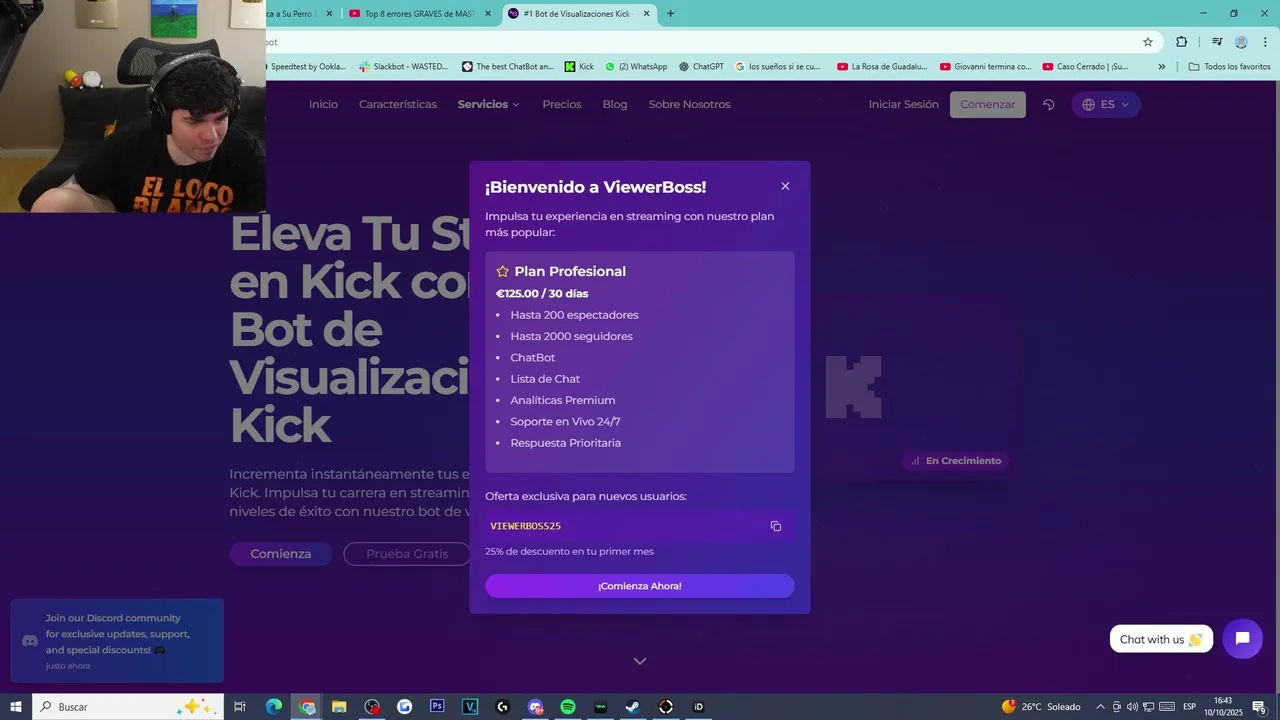Open Task View in the taskbar
Image resolution: width=1280 pixels, height=720 pixels.
(240, 707)
